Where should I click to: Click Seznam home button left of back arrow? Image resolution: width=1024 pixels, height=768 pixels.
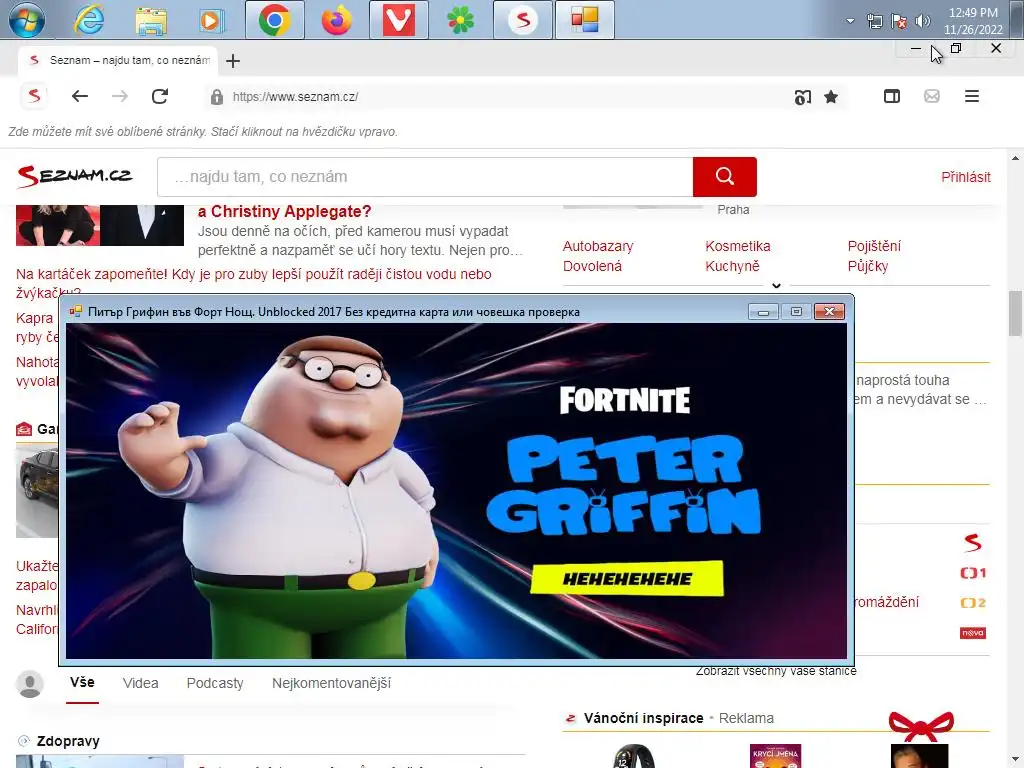click(34, 96)
